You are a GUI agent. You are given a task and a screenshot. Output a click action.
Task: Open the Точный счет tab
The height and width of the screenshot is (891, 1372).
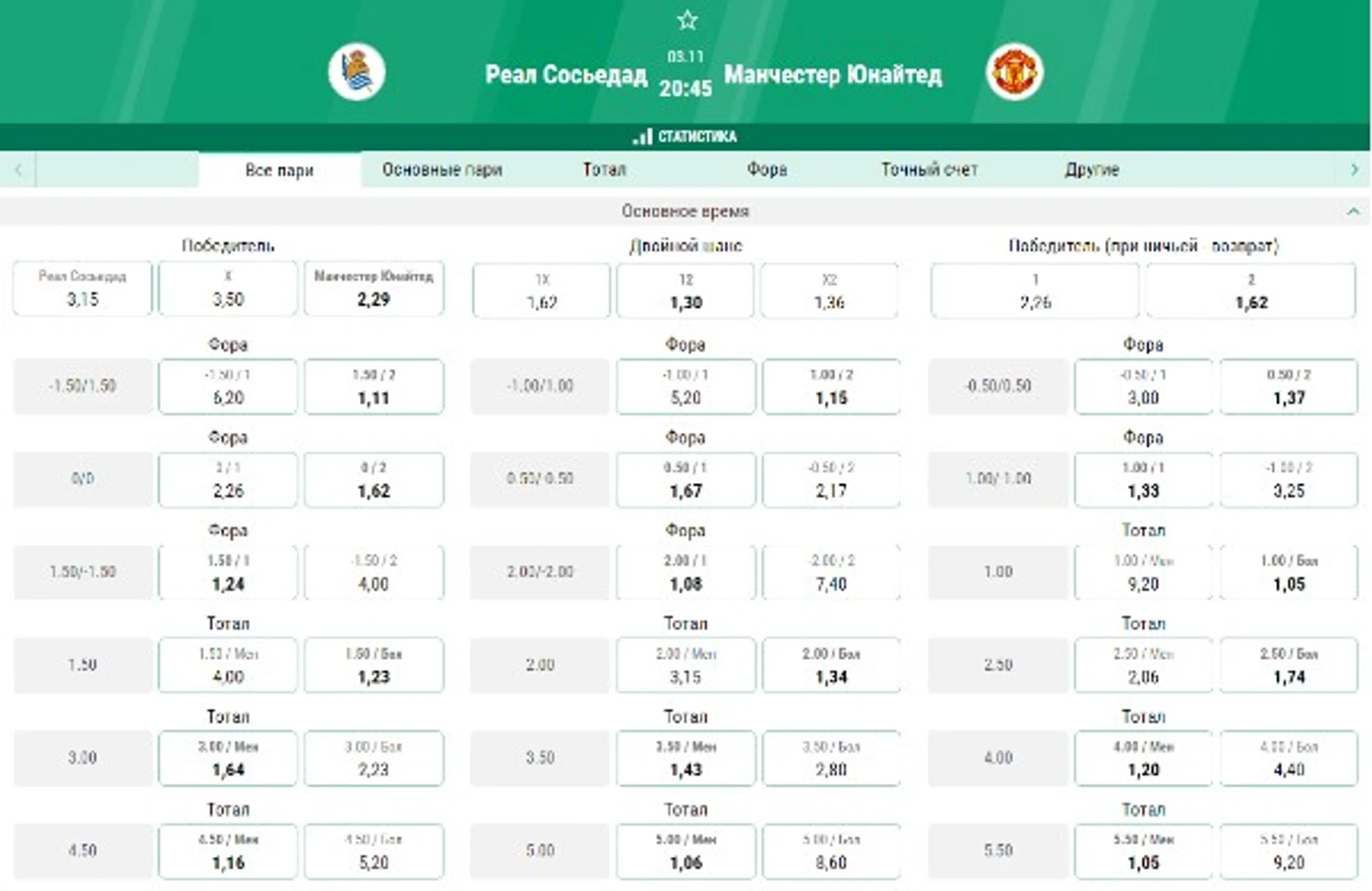[x=929, y=170]
